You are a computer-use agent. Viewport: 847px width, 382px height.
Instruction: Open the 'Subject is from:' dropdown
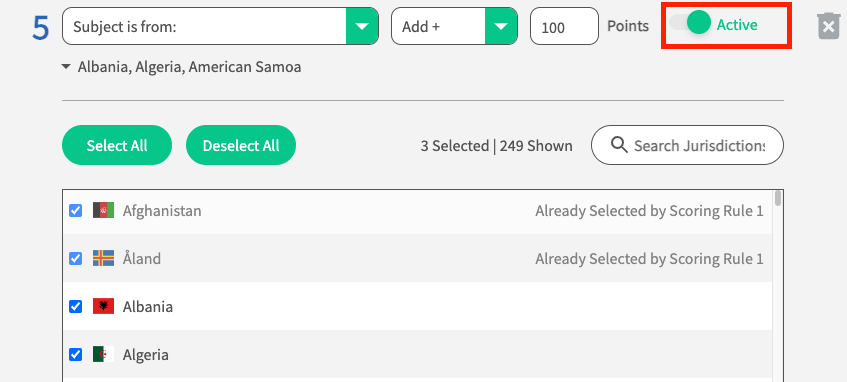(x=220, y=26)
